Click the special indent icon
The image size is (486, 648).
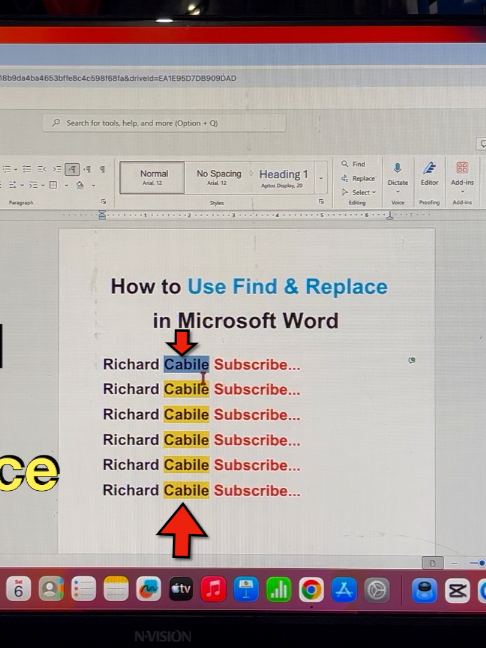[33, 185]
